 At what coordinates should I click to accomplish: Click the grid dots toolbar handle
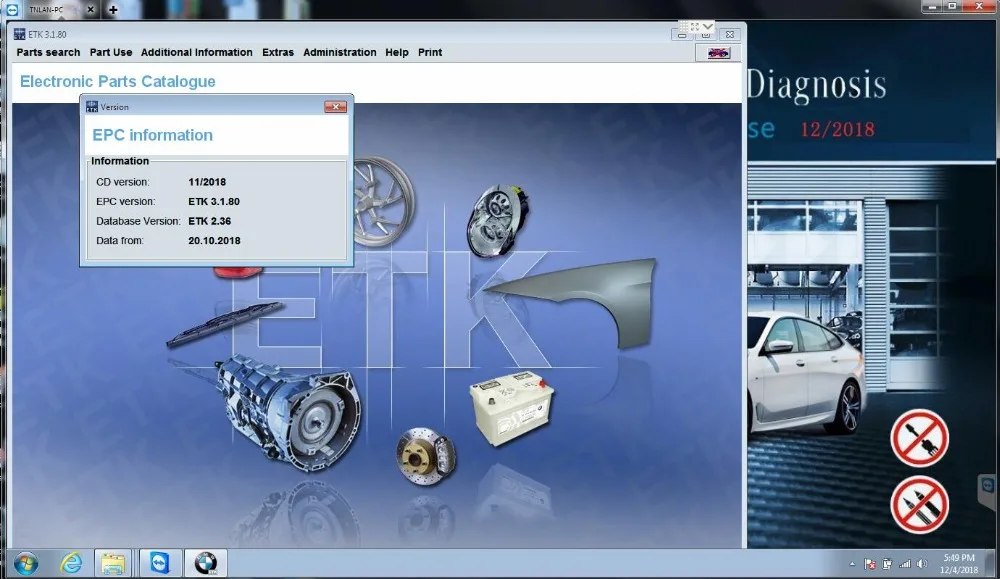point(683,27)
